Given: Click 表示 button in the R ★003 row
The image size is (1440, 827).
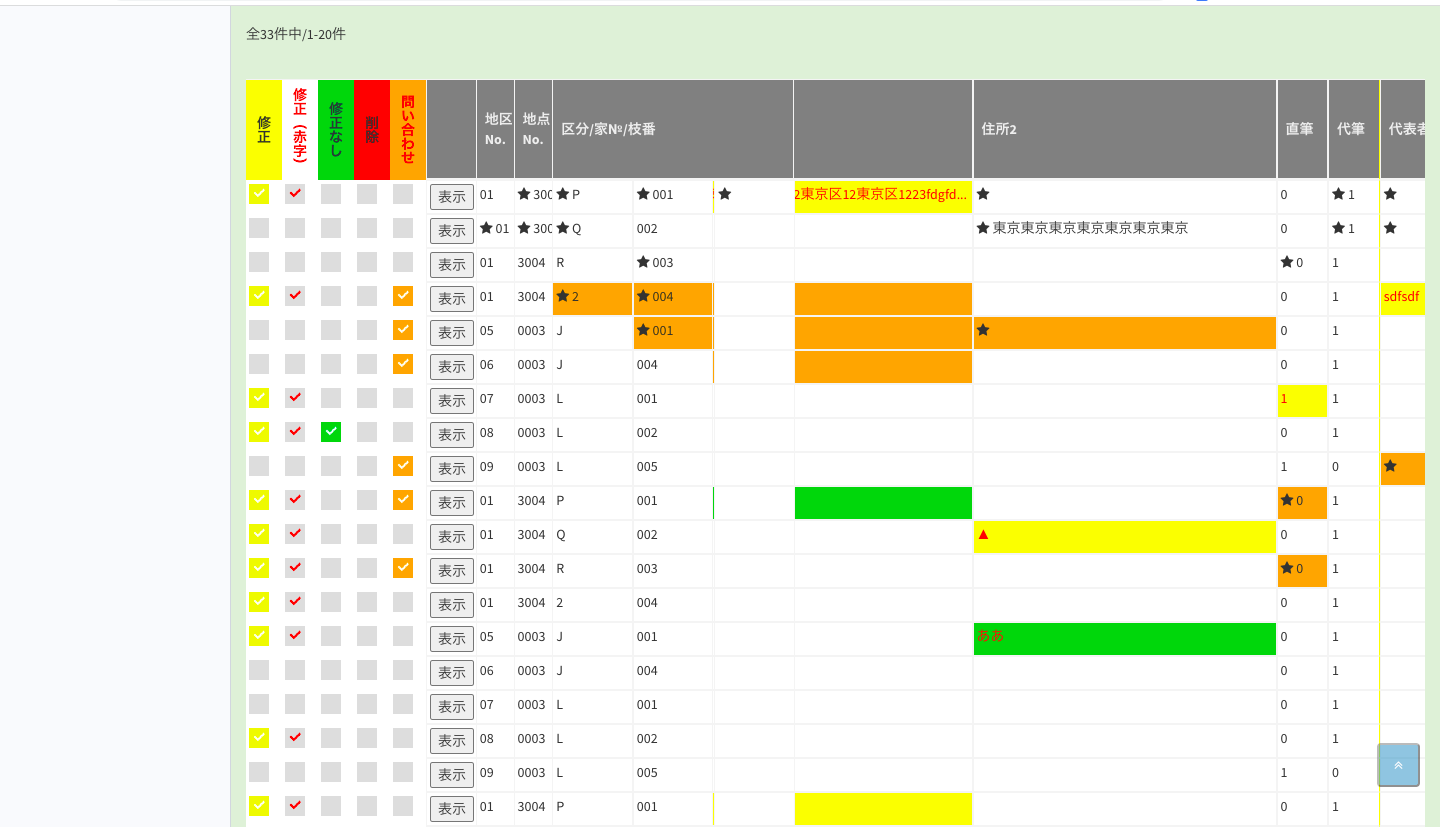Looking at the screenshot, I should coord(452,265).
